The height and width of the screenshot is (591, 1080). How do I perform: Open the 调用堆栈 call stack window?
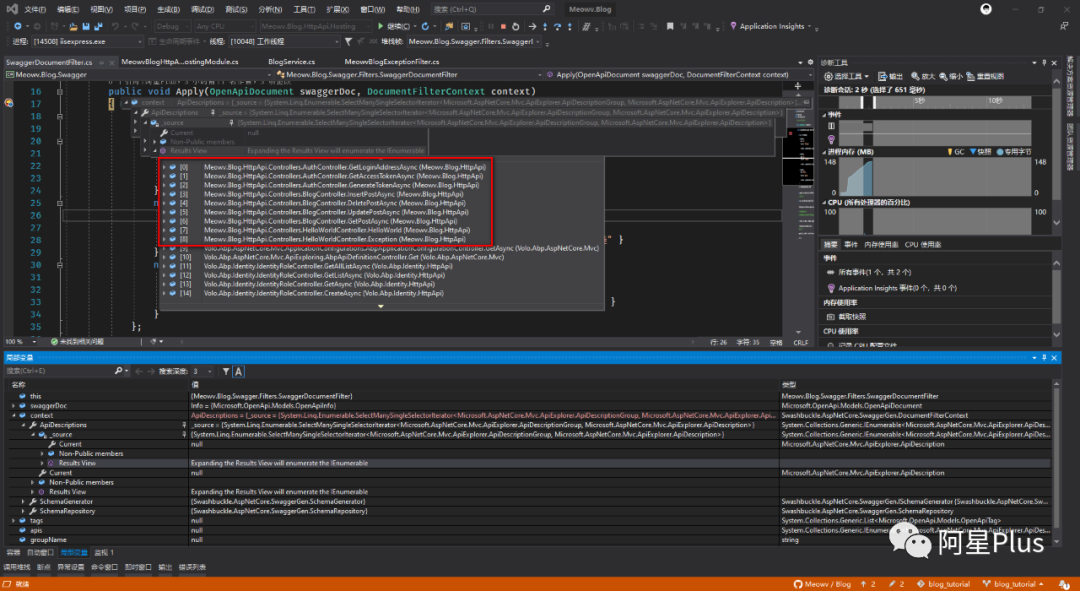(17, 567)
